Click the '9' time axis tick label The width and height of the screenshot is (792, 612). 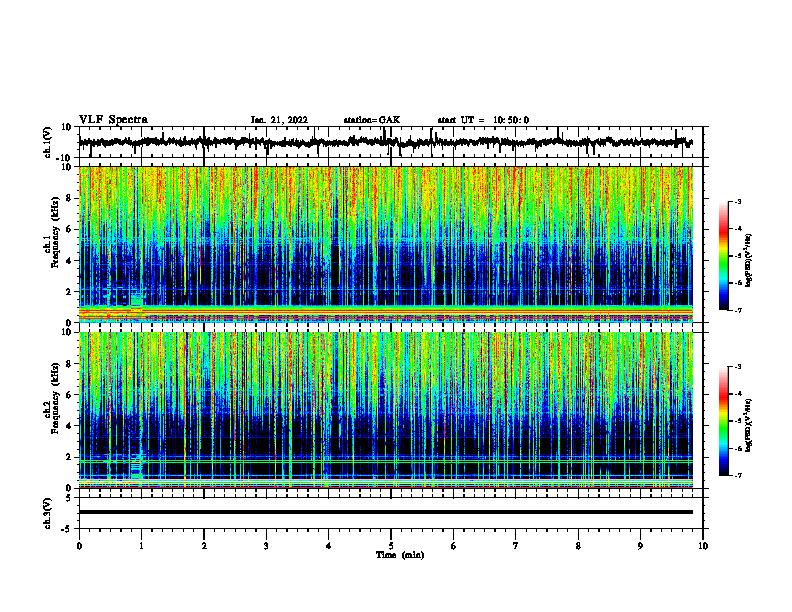pos(640,546)
